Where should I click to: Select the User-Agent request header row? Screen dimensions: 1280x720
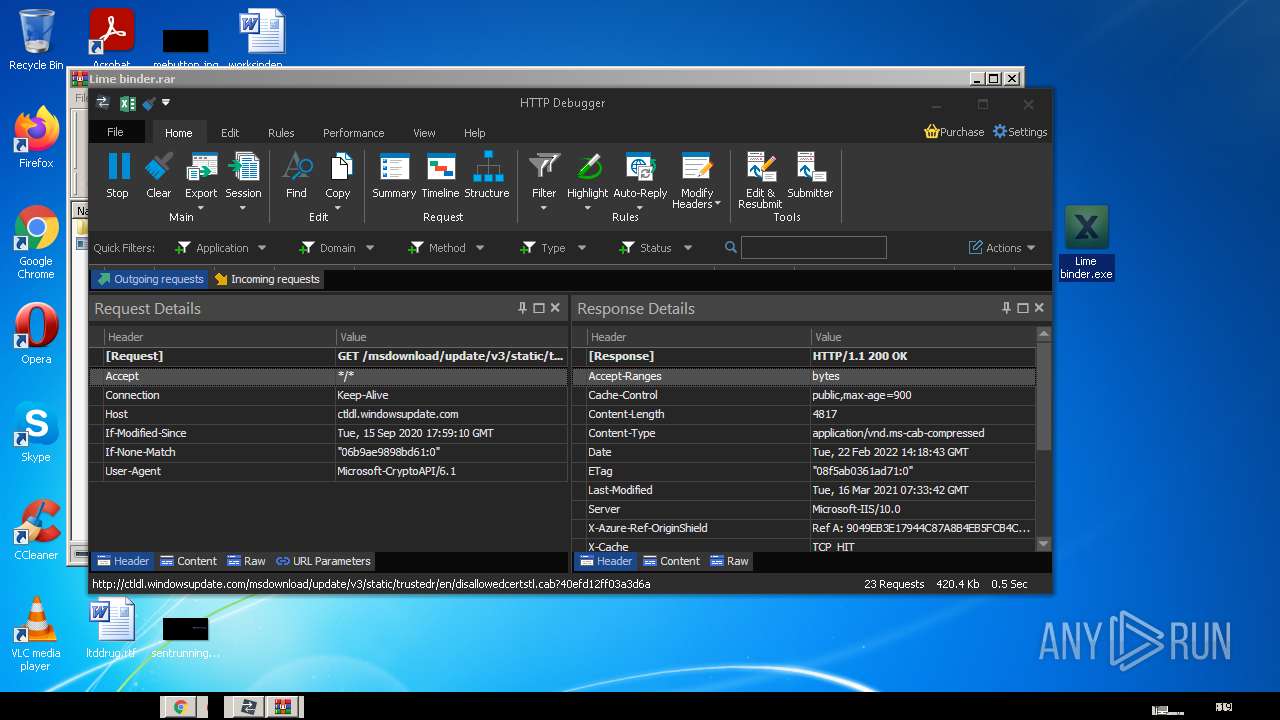coord(329,471)
